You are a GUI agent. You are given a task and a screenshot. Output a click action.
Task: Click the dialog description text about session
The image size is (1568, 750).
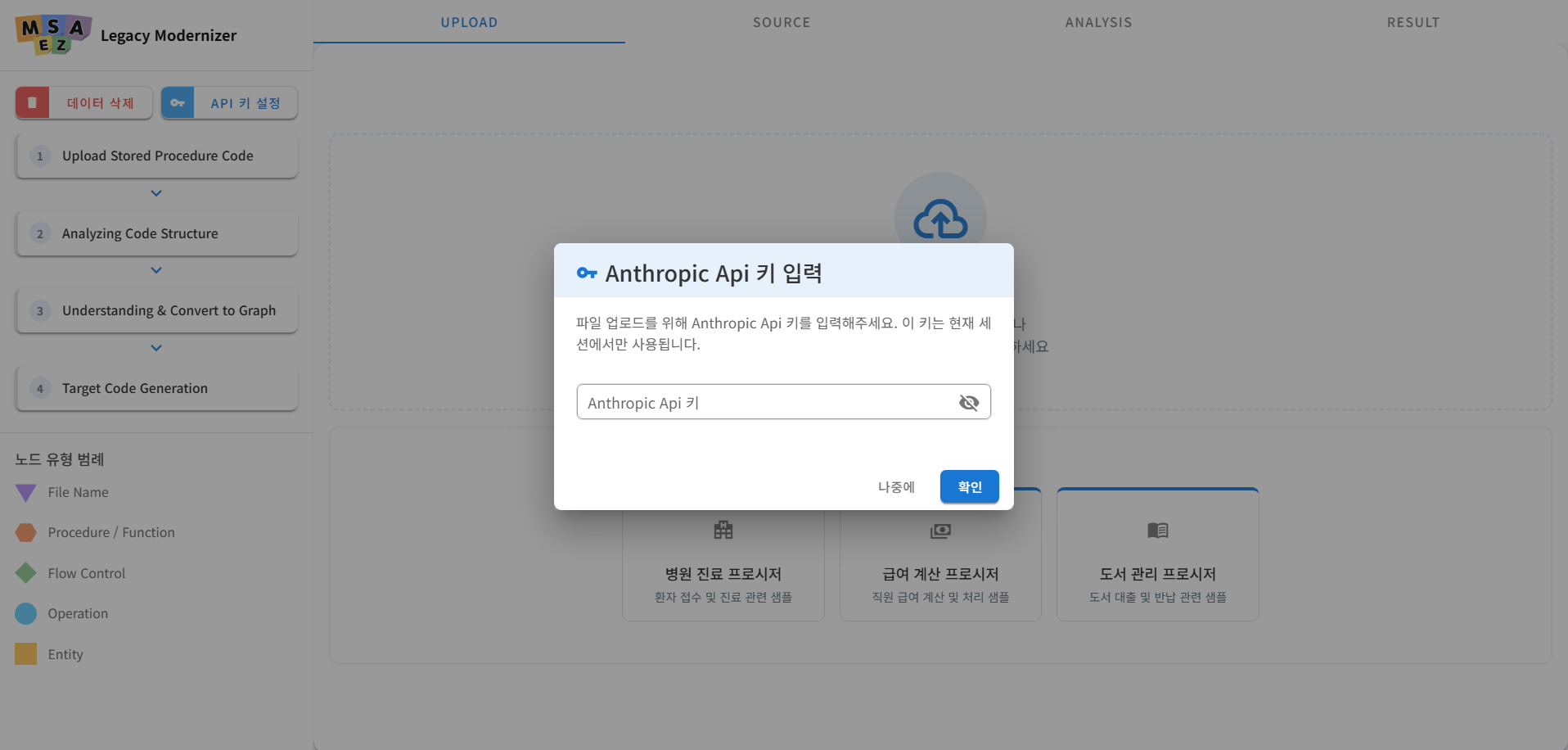783,333
